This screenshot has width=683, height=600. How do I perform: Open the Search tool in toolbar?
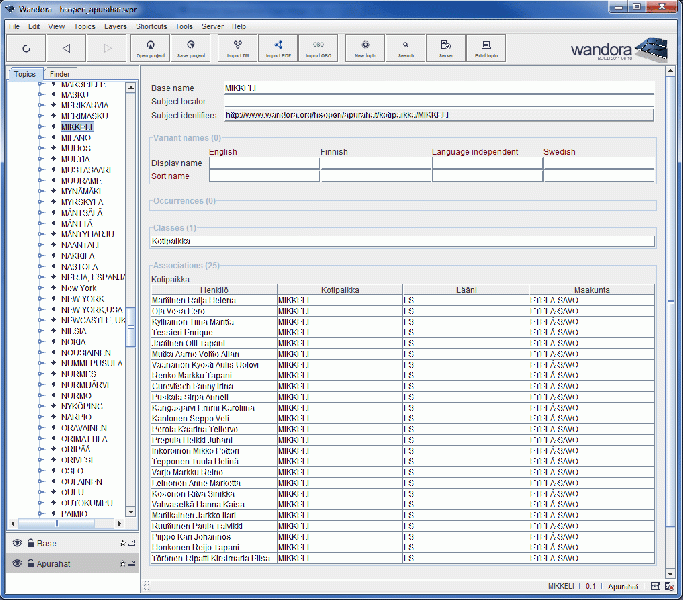pyautogui.click(x=406, y=47)
